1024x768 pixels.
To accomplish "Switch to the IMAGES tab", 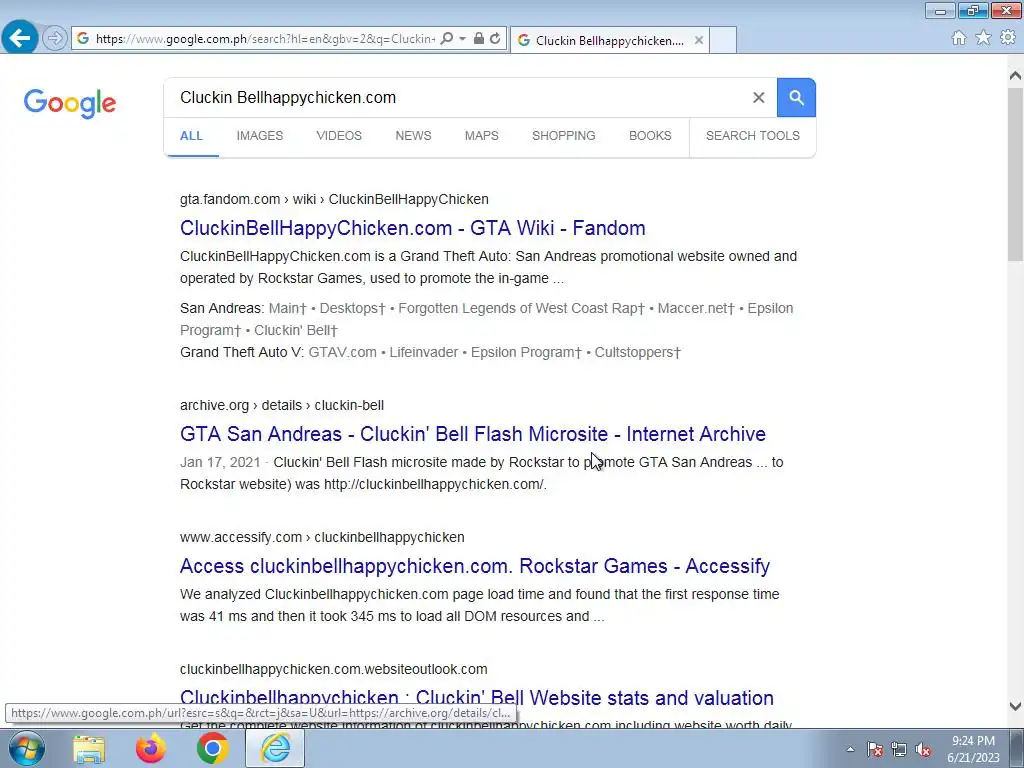I will [260, 136].
